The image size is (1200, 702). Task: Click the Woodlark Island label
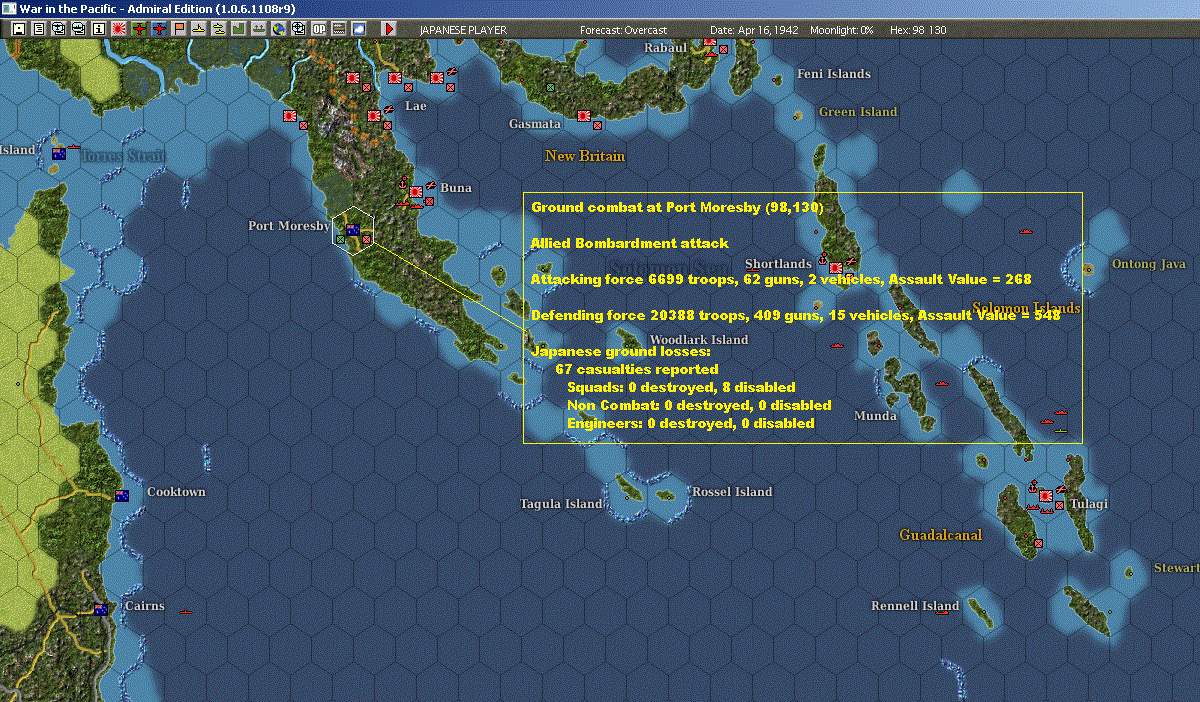tap(699, 340)
